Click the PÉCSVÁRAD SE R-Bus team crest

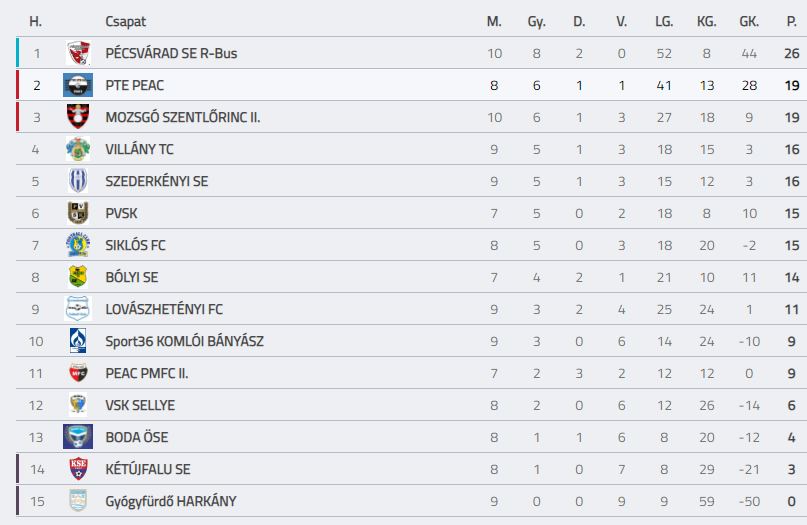click(x=78, y=53)
